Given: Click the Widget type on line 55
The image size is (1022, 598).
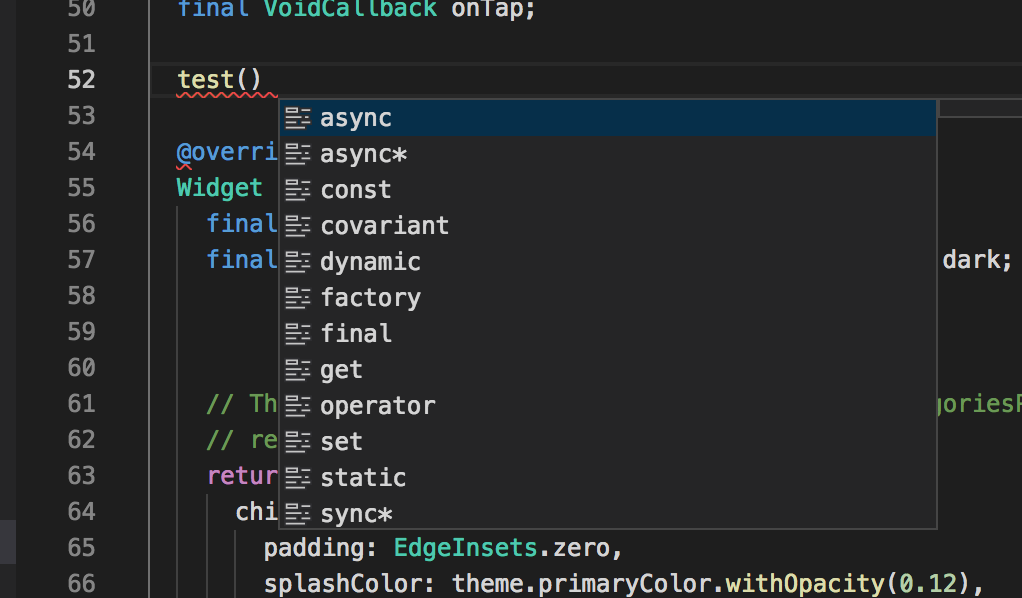Looking at the screenshot, I should pyautogui.click(x=220, y=188).
